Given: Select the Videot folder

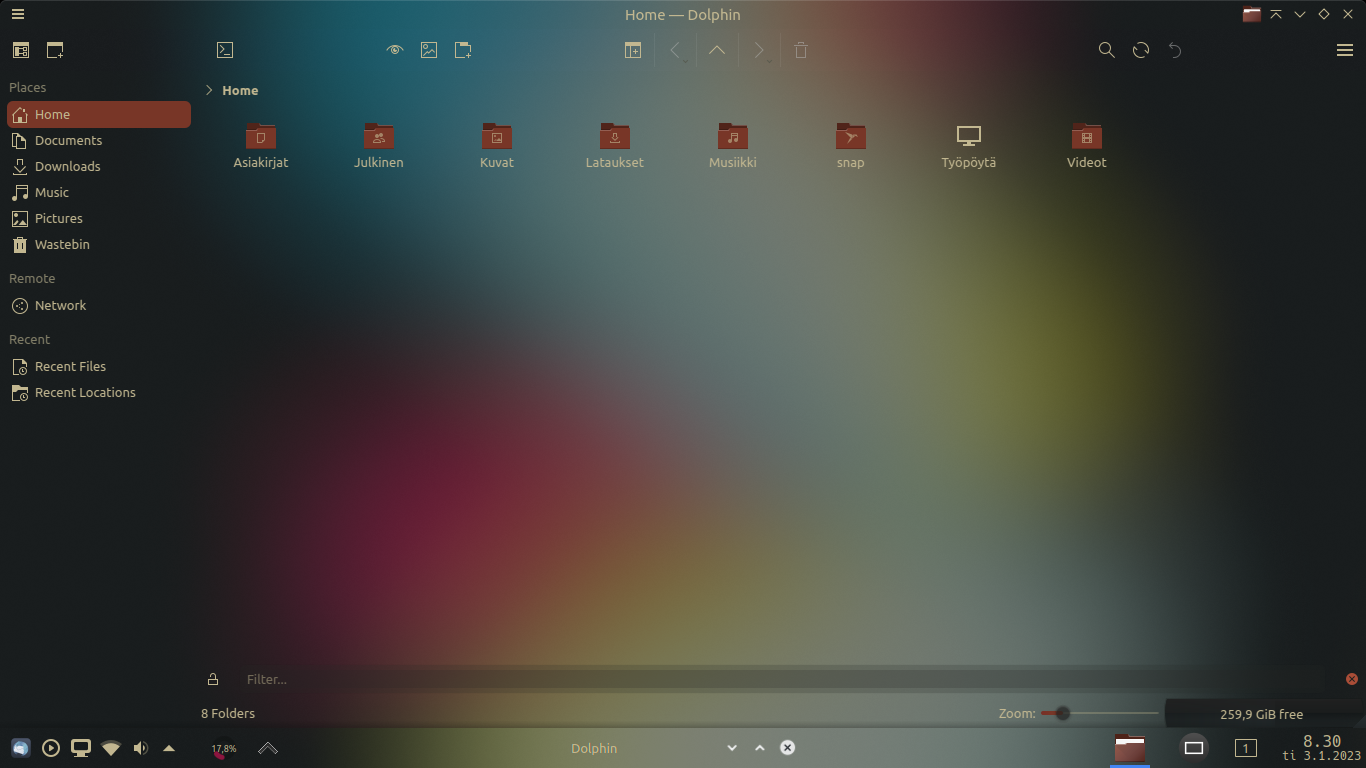Looking at the screenshot, I should 1087,146.
